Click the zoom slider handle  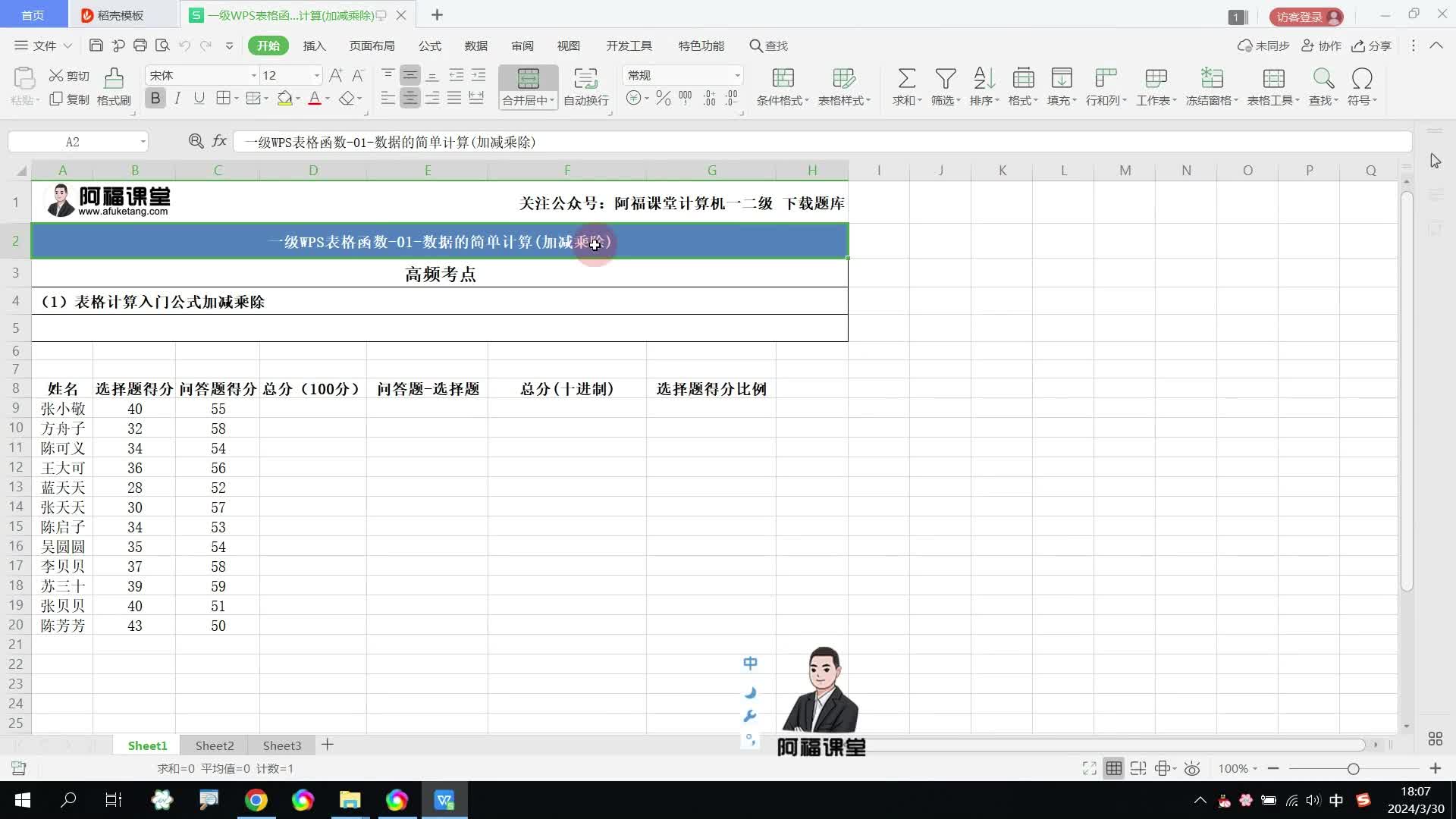(1353, 769)
